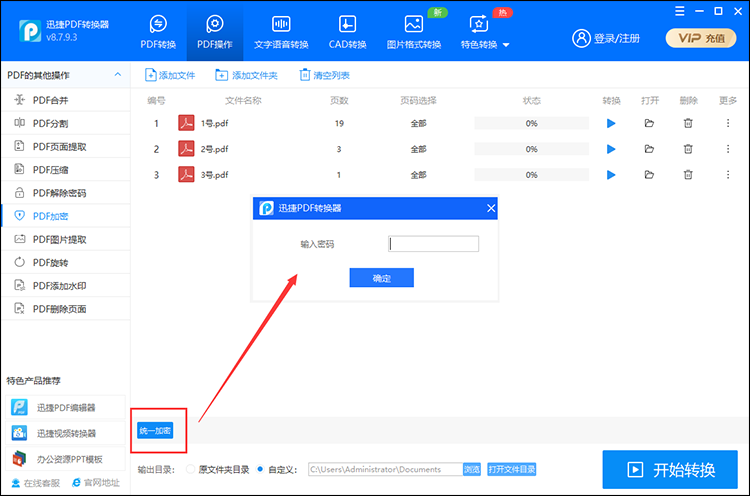Open 办公资源PPT模板 recommended product
Screen dimensions: 750x496
click(66, 459)
